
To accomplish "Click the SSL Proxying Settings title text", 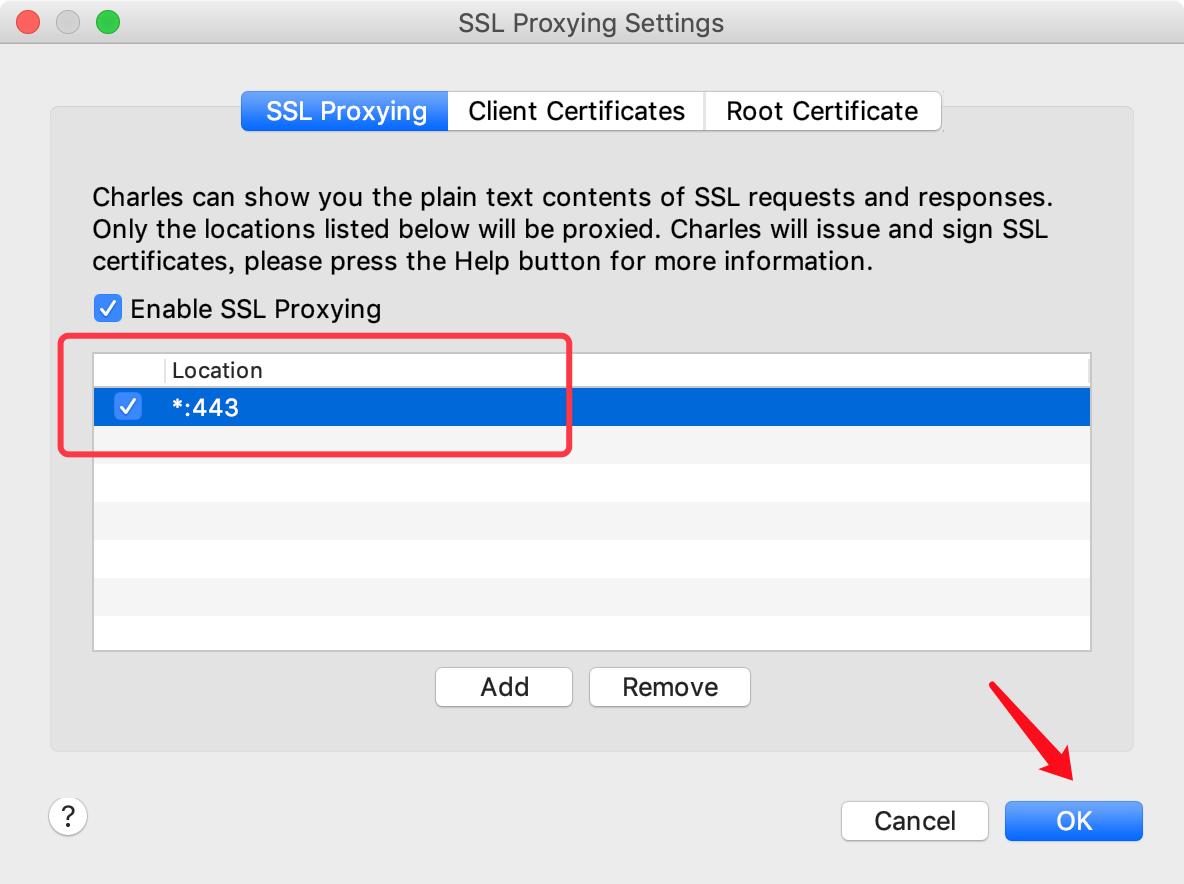I will [591, 22].
